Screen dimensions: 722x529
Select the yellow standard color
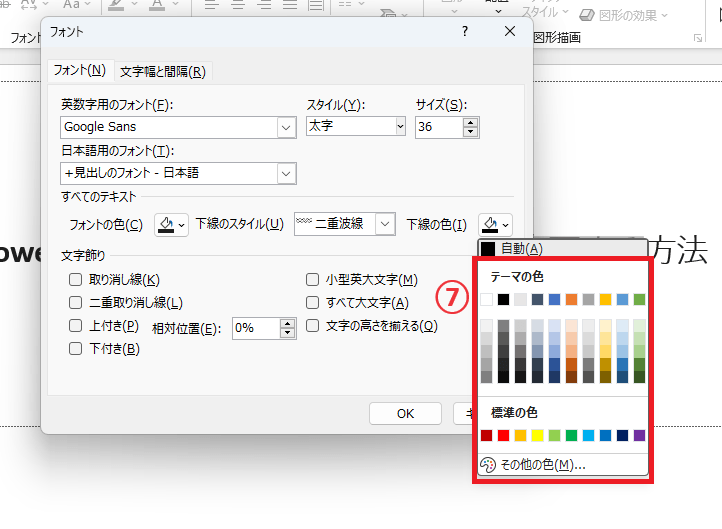click(537, 436)
